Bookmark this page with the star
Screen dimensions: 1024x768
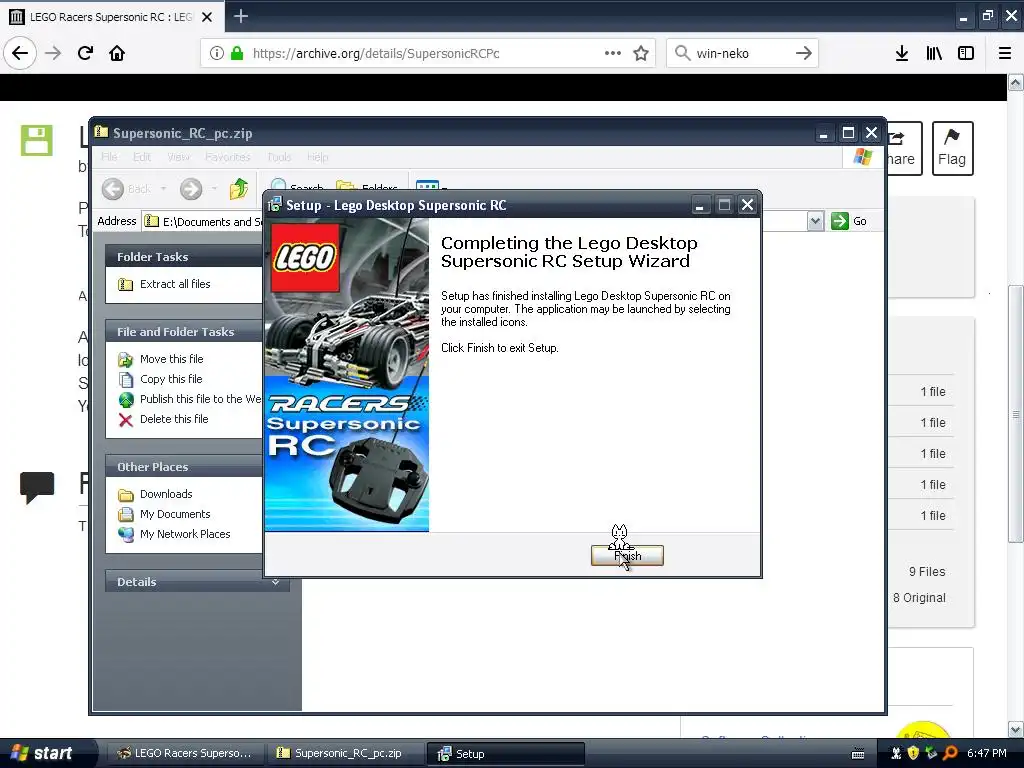pyautogui.click(x=641, y=53)
